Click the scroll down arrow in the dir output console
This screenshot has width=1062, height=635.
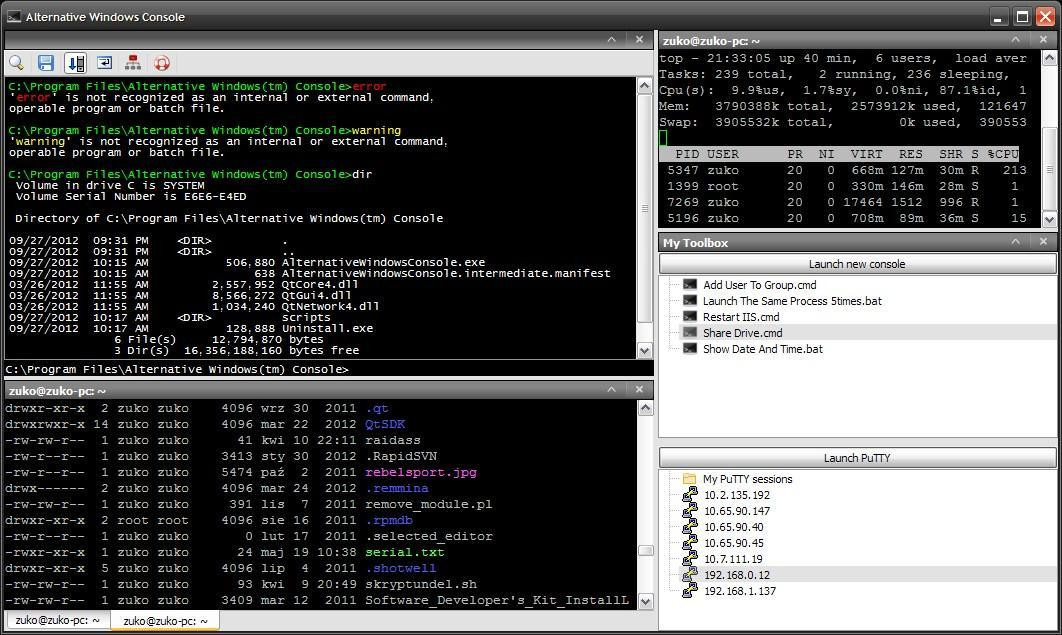tap(644, 351)
